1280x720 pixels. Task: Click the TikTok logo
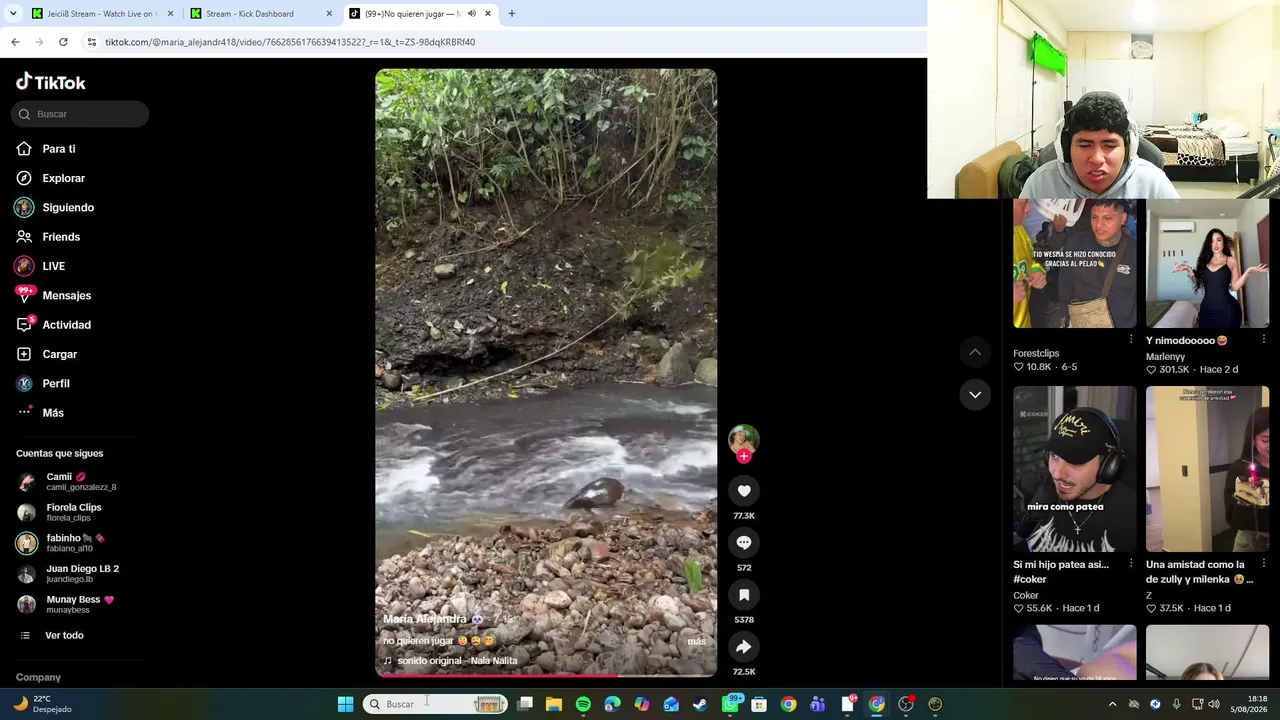tap(51, 82)
